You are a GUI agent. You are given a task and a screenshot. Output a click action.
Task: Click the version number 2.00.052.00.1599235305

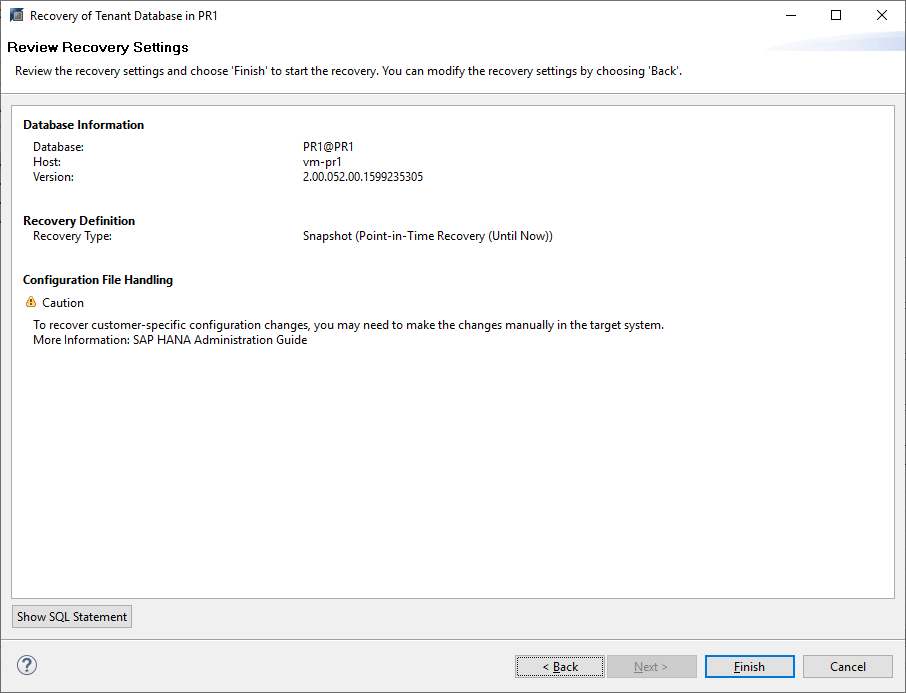click(x=363, y=177)
